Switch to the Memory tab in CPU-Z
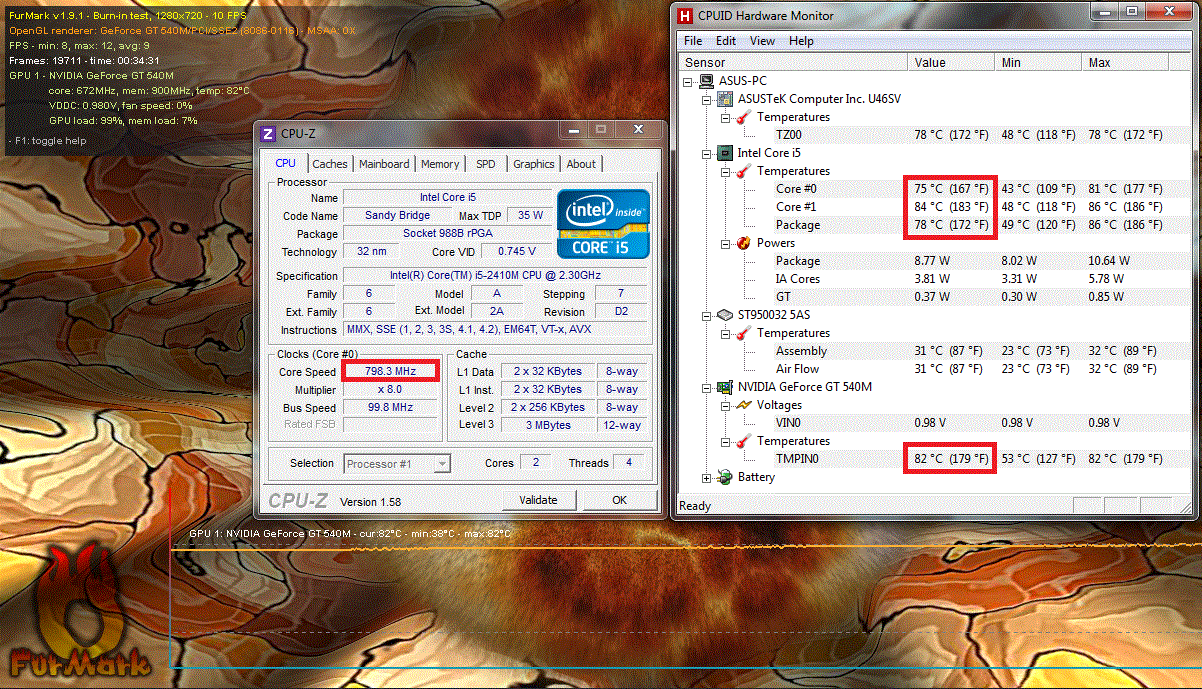 coord(440,164)
